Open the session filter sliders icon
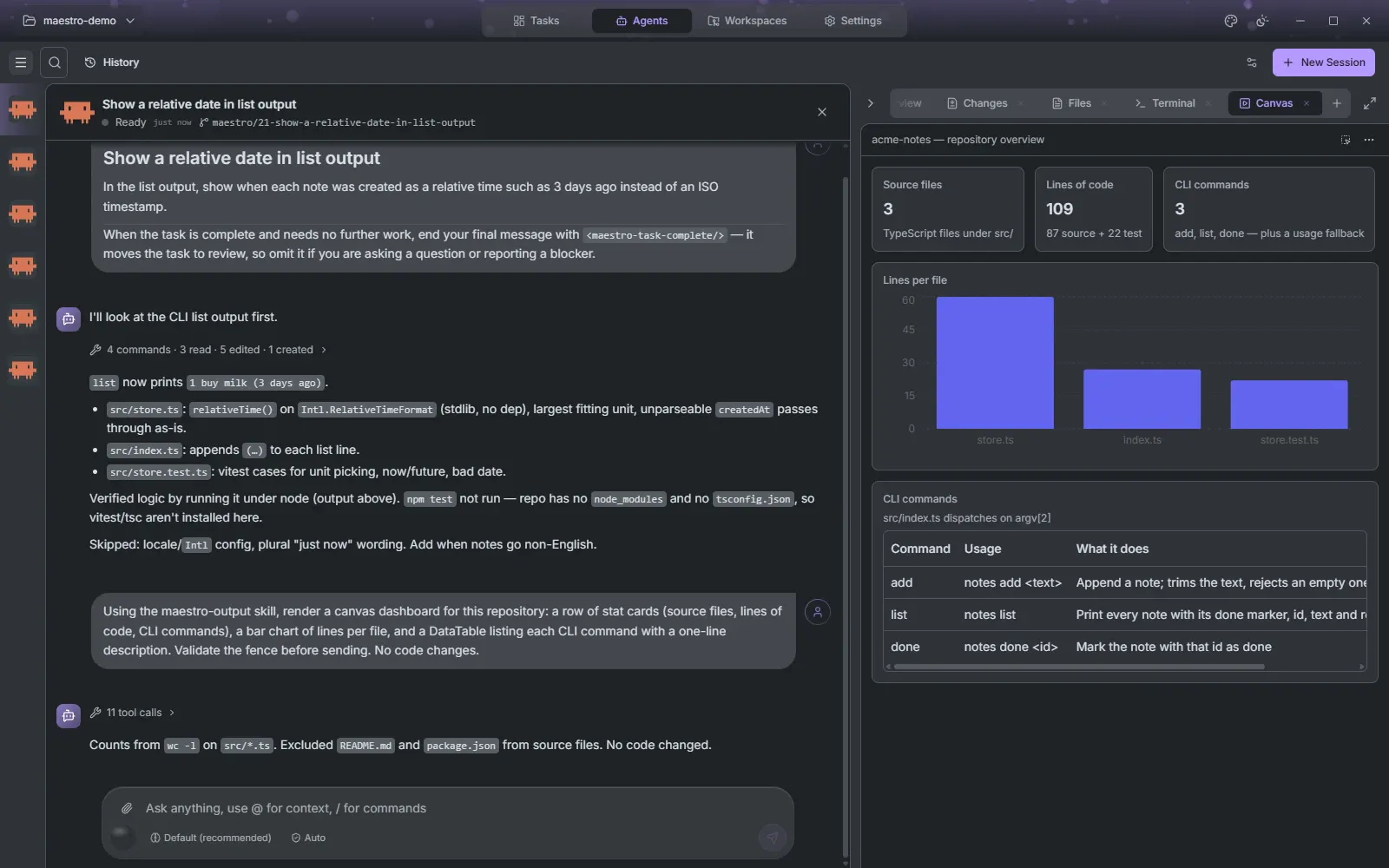The width and height of the screenshot is (1389, 868). tap(1252, 62)
